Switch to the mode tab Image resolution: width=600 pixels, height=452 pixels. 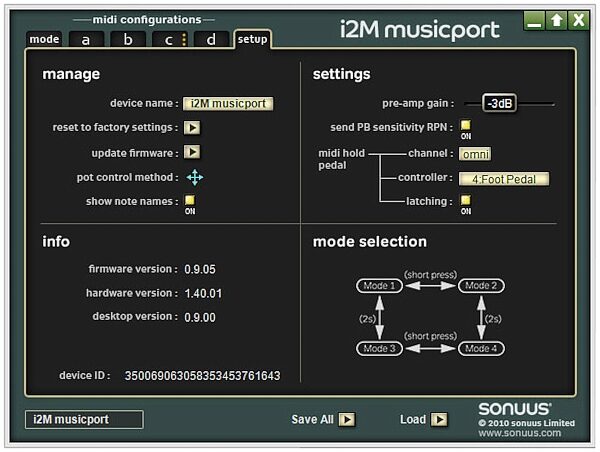click(x=44, y=39)
